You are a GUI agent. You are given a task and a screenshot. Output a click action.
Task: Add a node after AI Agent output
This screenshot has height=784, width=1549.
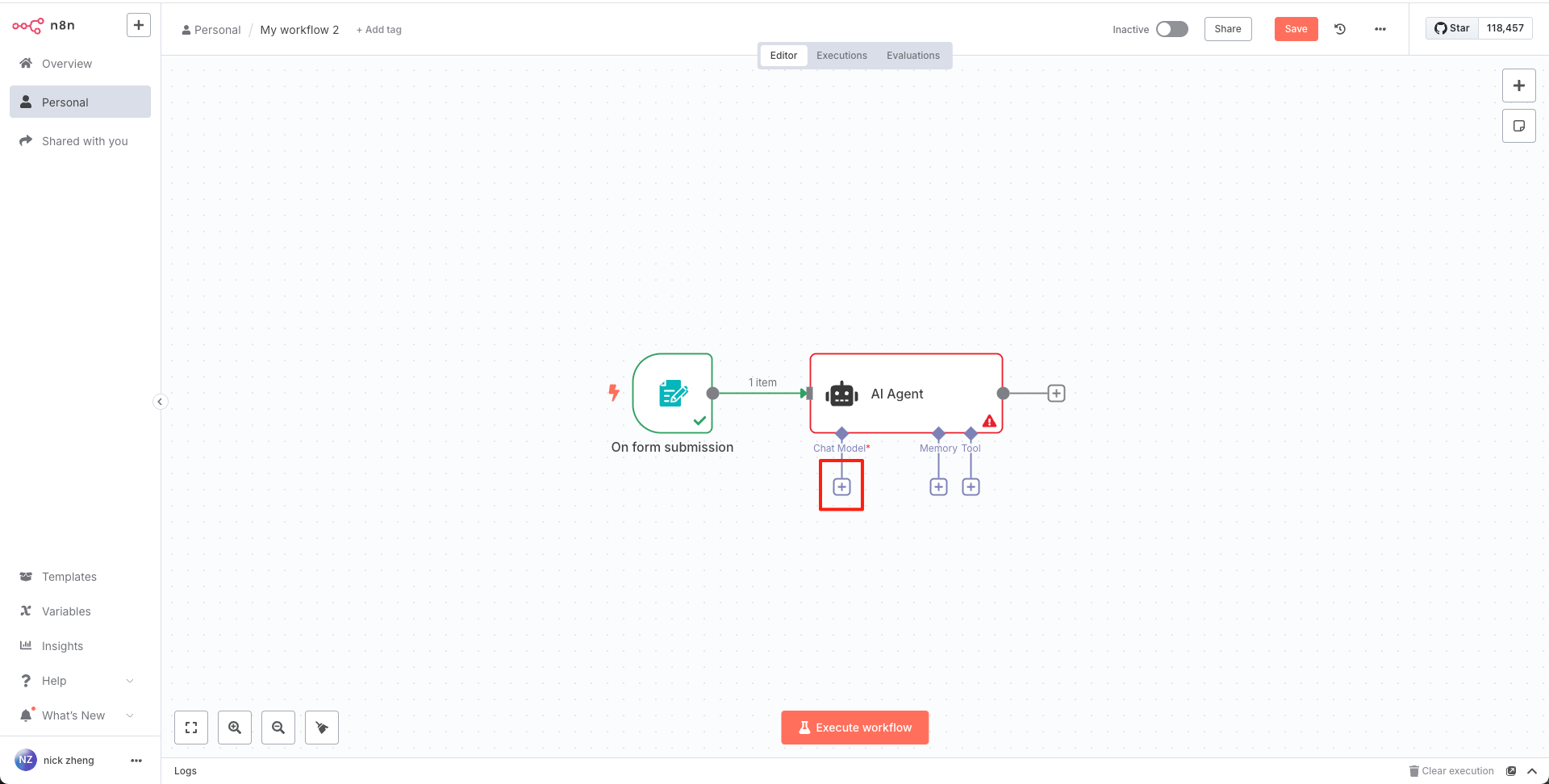click(x=1056, y=394)
